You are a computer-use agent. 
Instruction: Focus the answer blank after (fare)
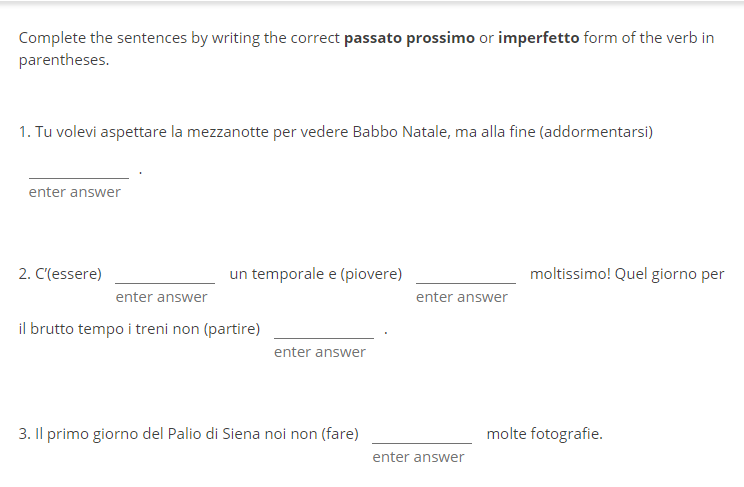(x=422, y=433)
